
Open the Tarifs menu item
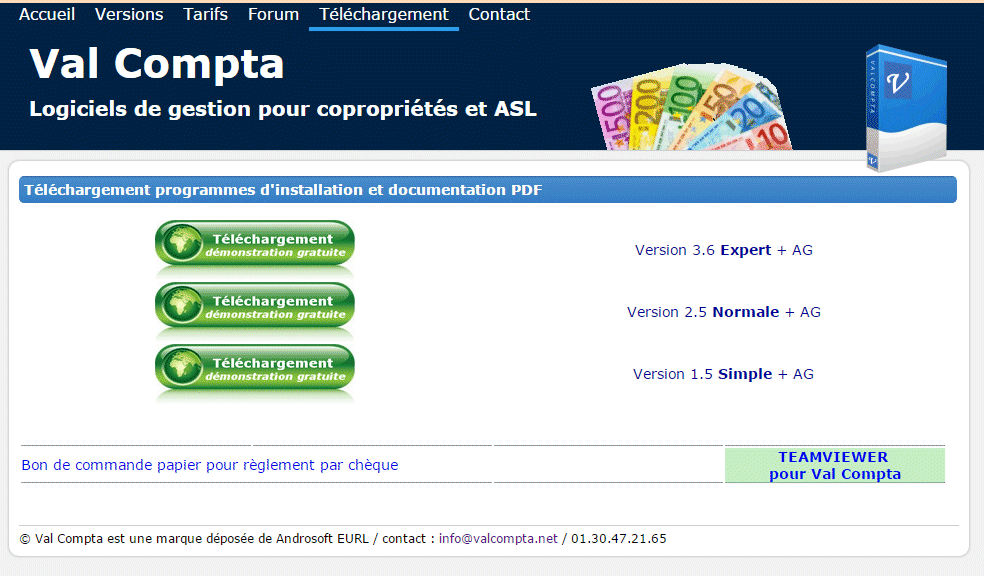click(205, 14)
